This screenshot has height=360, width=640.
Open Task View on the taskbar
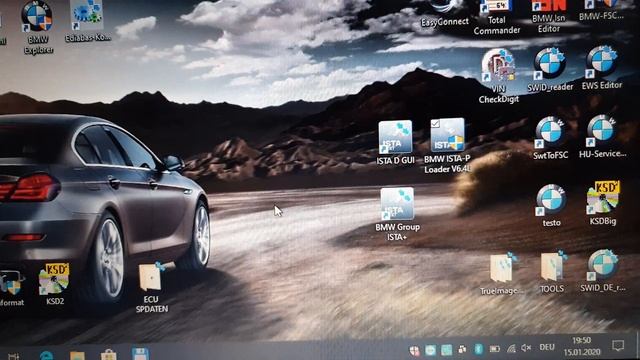coord(13,356)
